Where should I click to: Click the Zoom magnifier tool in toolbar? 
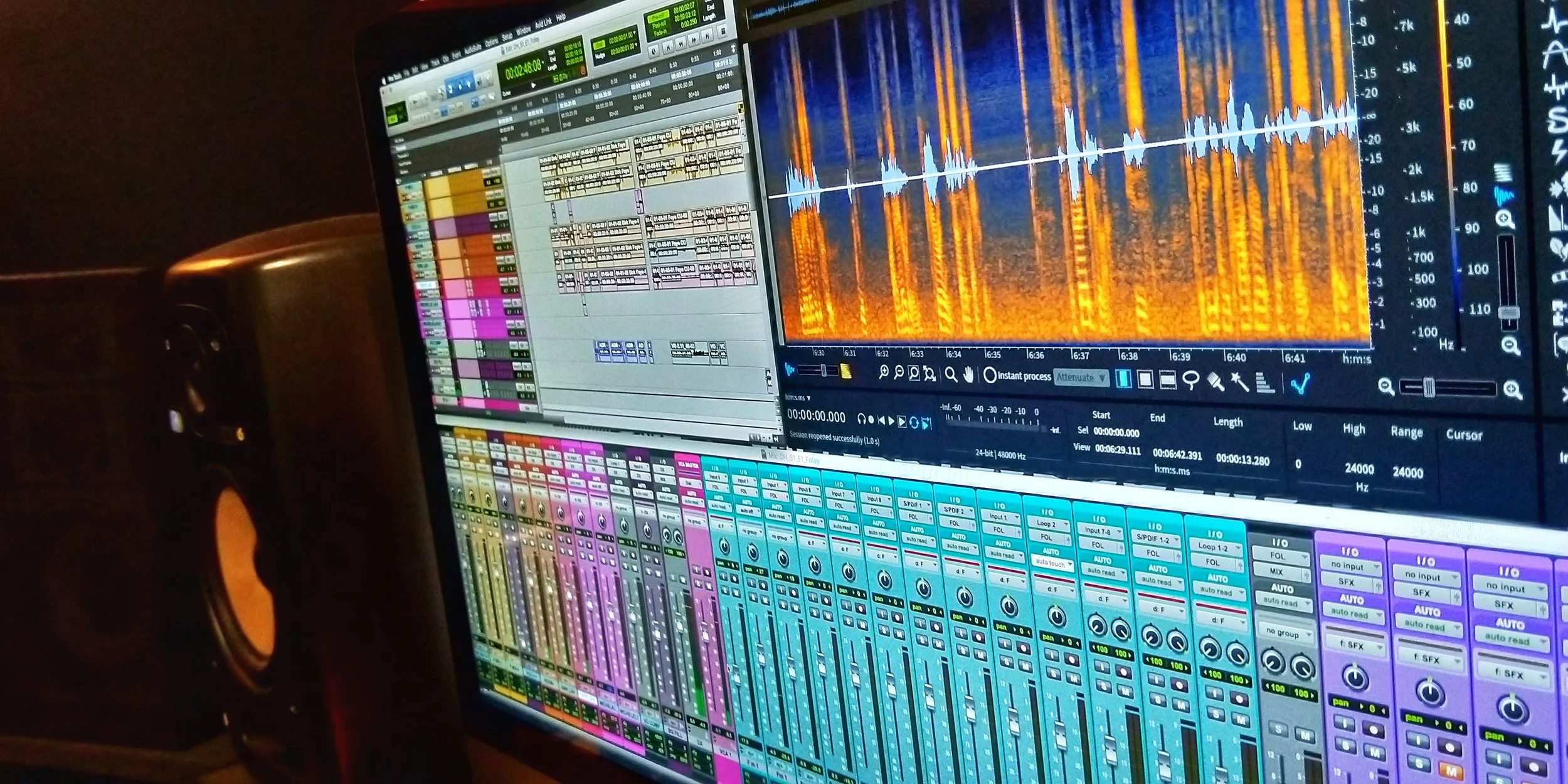click(x=951, y=375)
